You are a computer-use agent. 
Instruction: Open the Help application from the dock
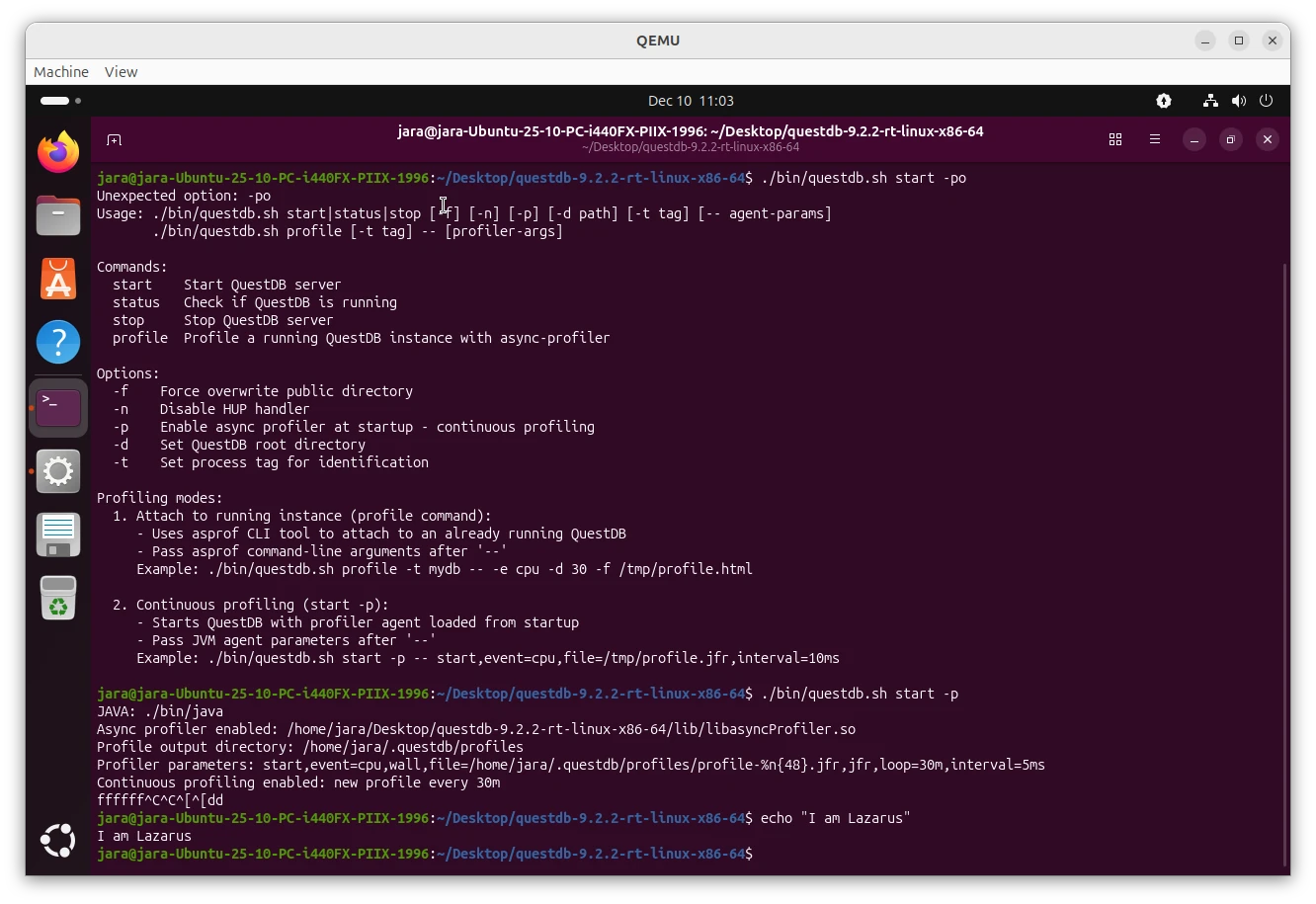(x=58, y=342)
